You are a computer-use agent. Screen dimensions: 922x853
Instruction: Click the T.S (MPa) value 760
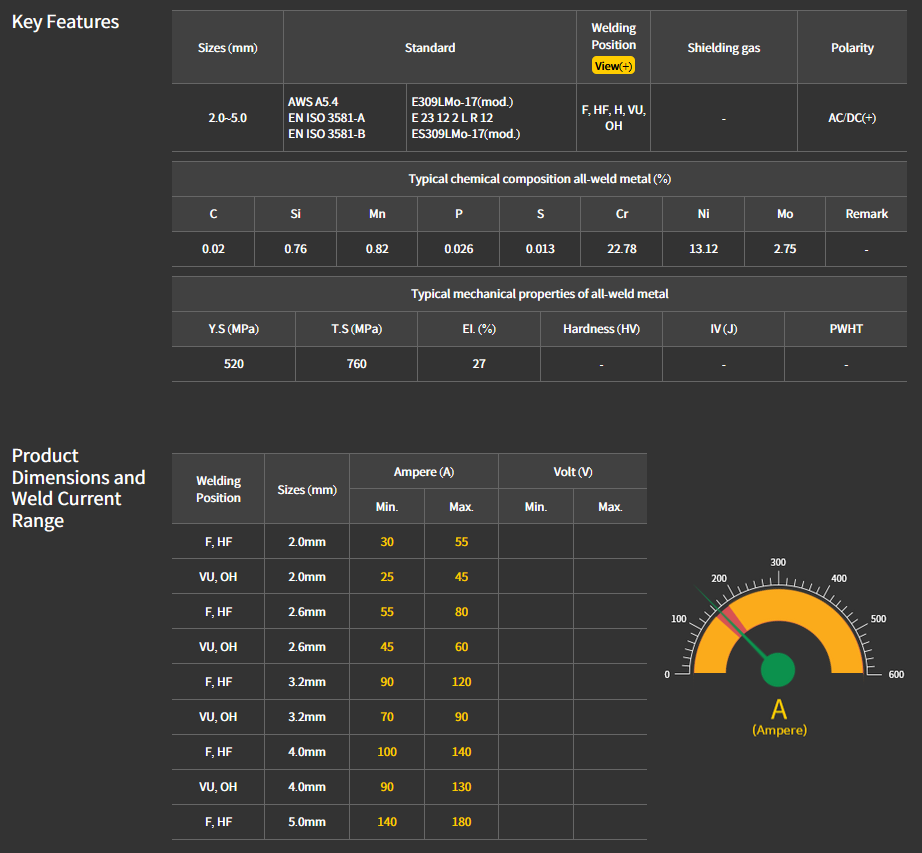(356, 364)
